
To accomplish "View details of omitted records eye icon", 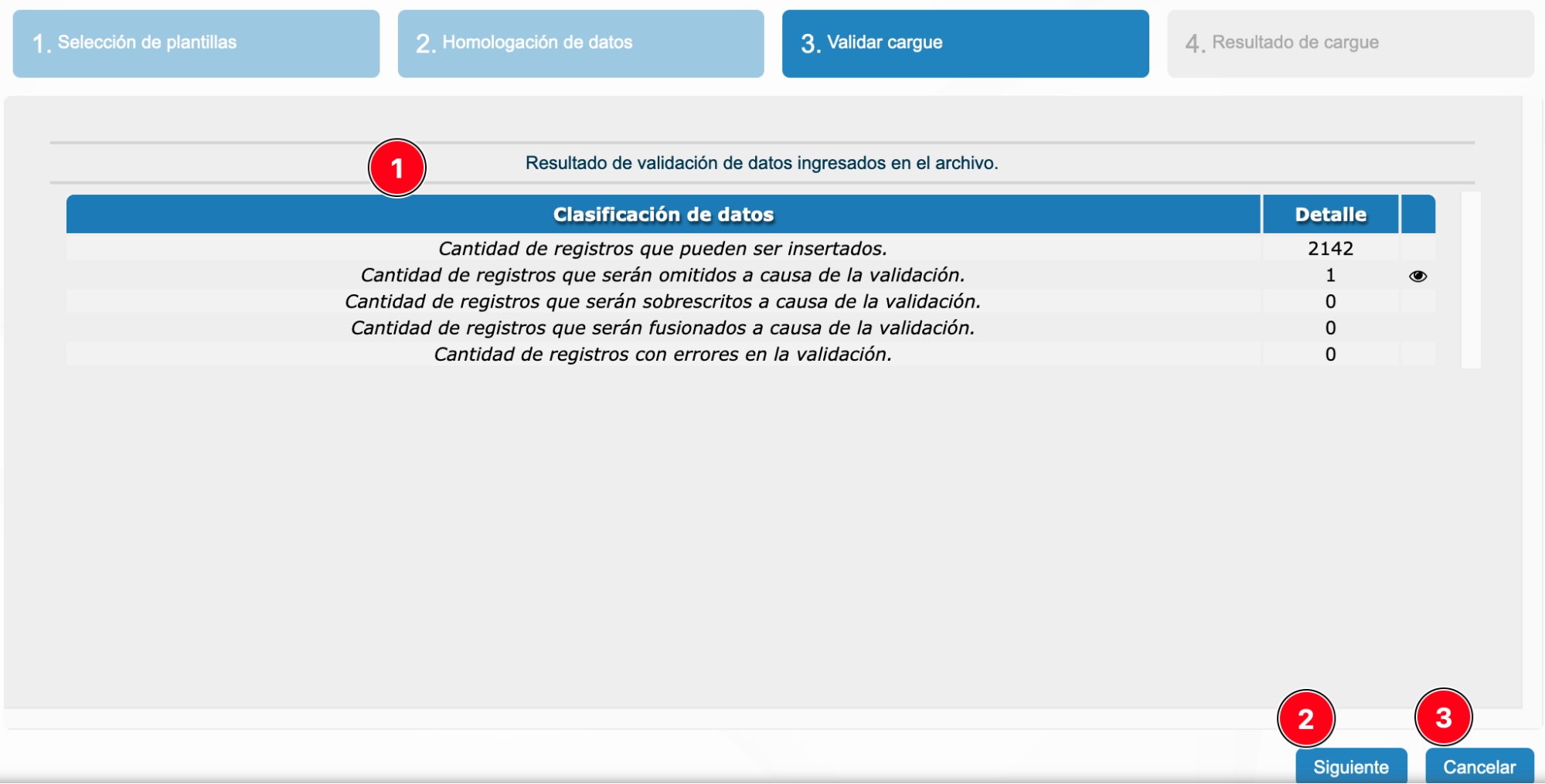I will [1417, 276].
